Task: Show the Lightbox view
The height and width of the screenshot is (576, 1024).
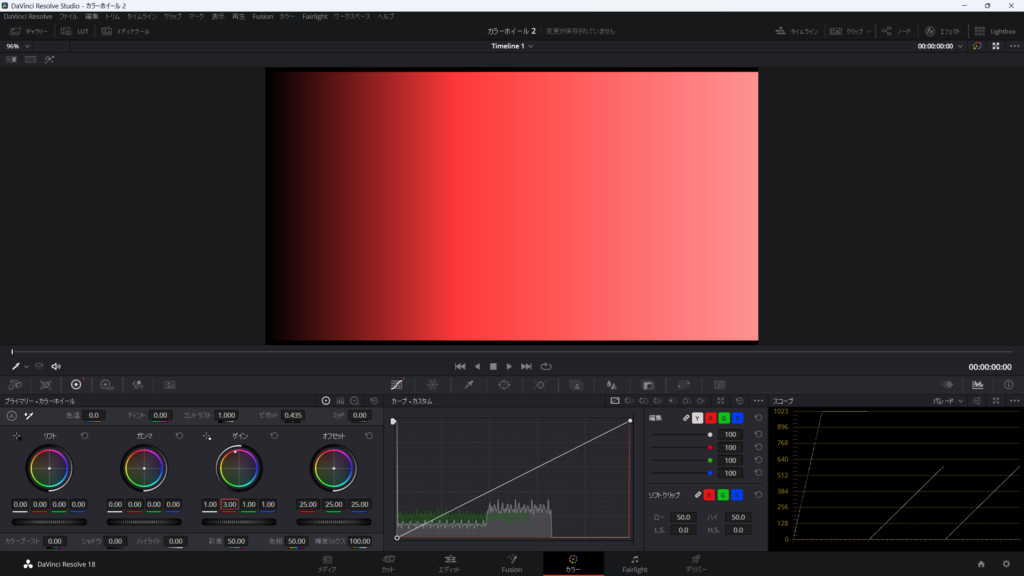Action: tap(994, 31)
